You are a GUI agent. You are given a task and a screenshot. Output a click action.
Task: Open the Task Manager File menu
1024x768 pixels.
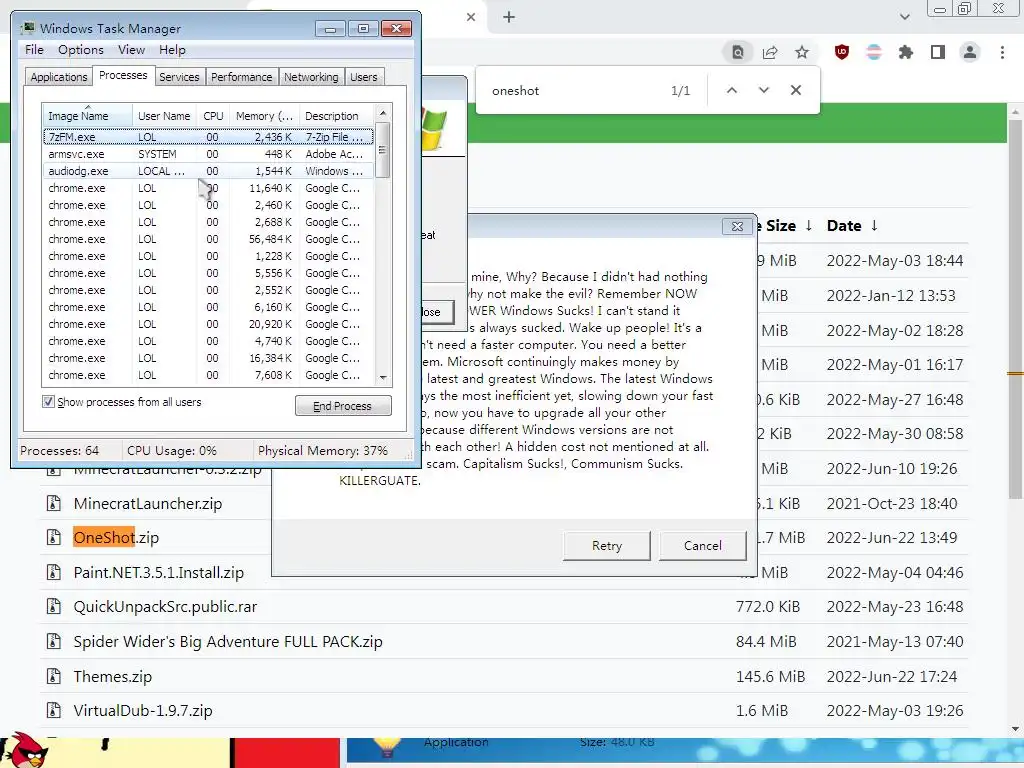coord(34,50)
